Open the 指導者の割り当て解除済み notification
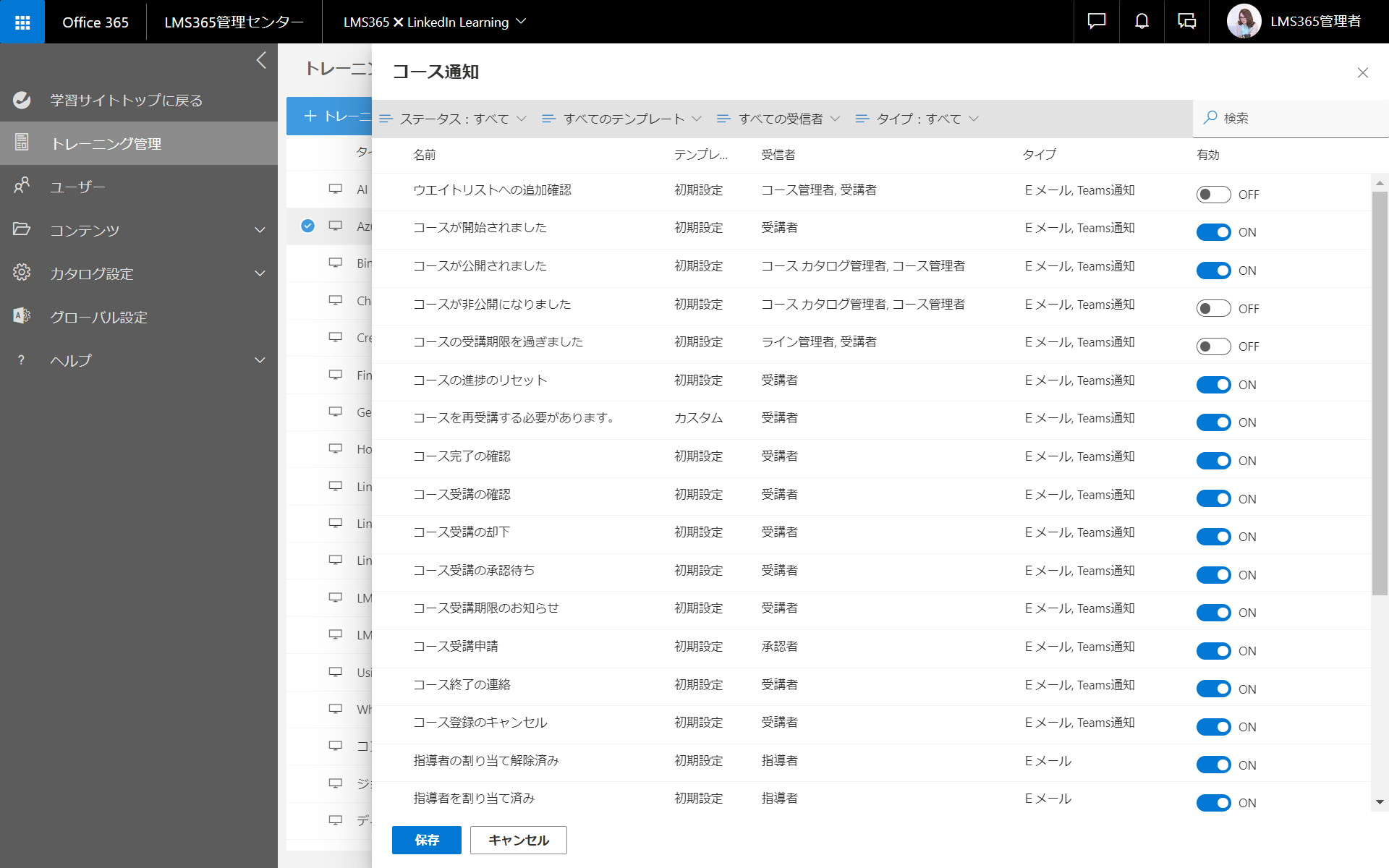 486,761
